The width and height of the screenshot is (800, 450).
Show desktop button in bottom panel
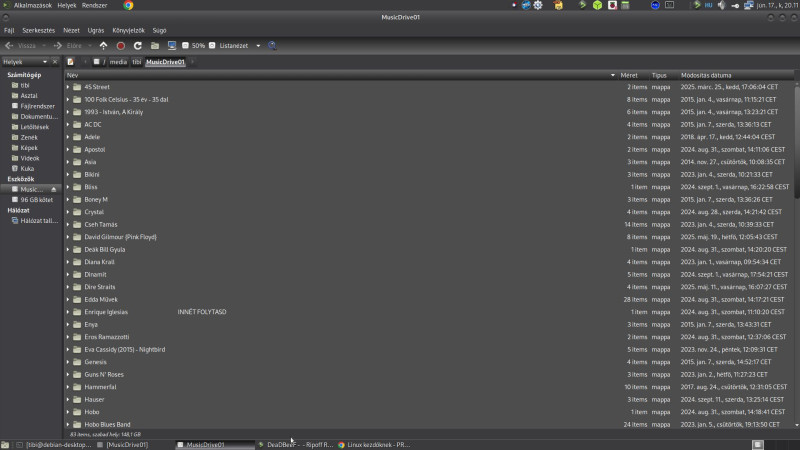coord(5,445)
